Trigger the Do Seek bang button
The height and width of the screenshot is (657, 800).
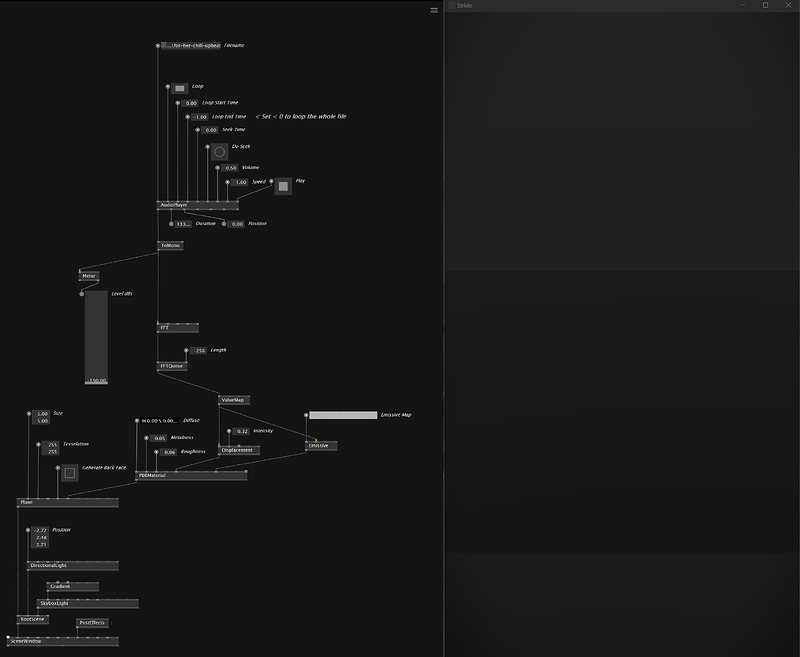[x=219, y=151]
